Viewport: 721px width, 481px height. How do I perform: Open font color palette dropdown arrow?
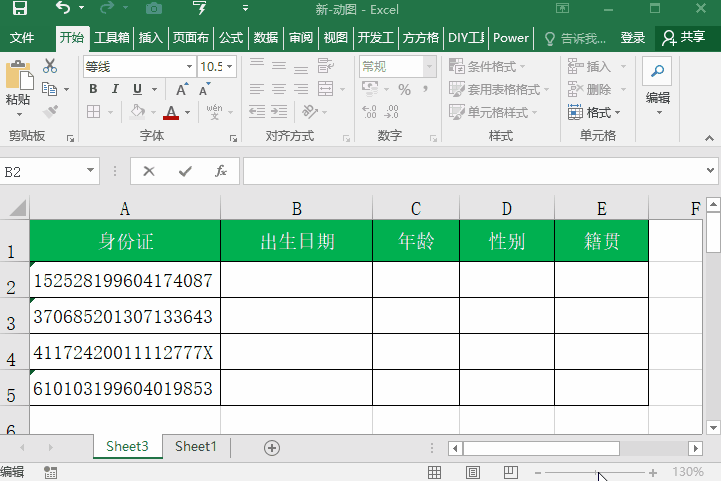click(x=188, y=112)
